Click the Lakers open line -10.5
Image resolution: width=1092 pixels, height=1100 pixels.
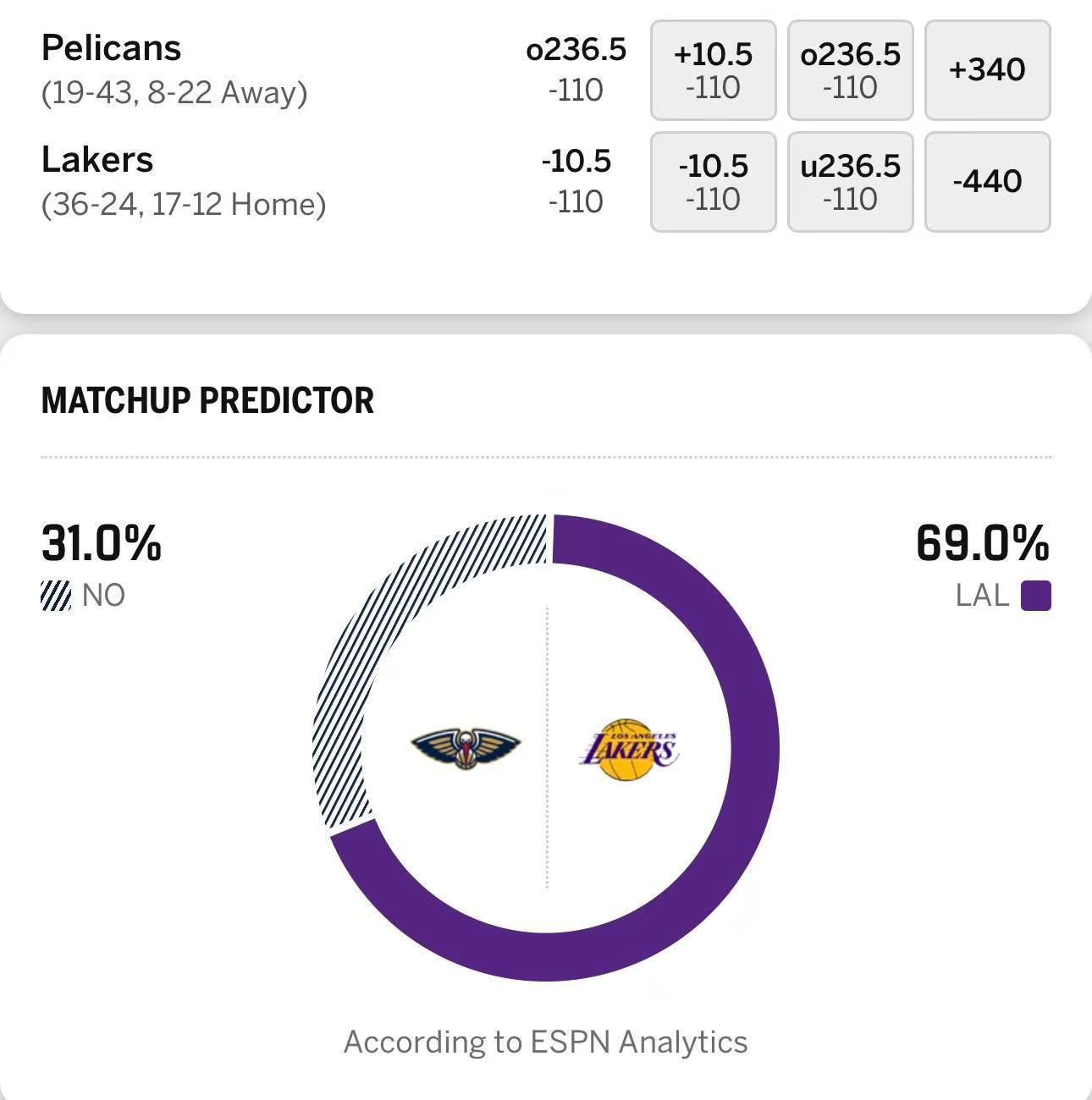(x=576, y=161)
